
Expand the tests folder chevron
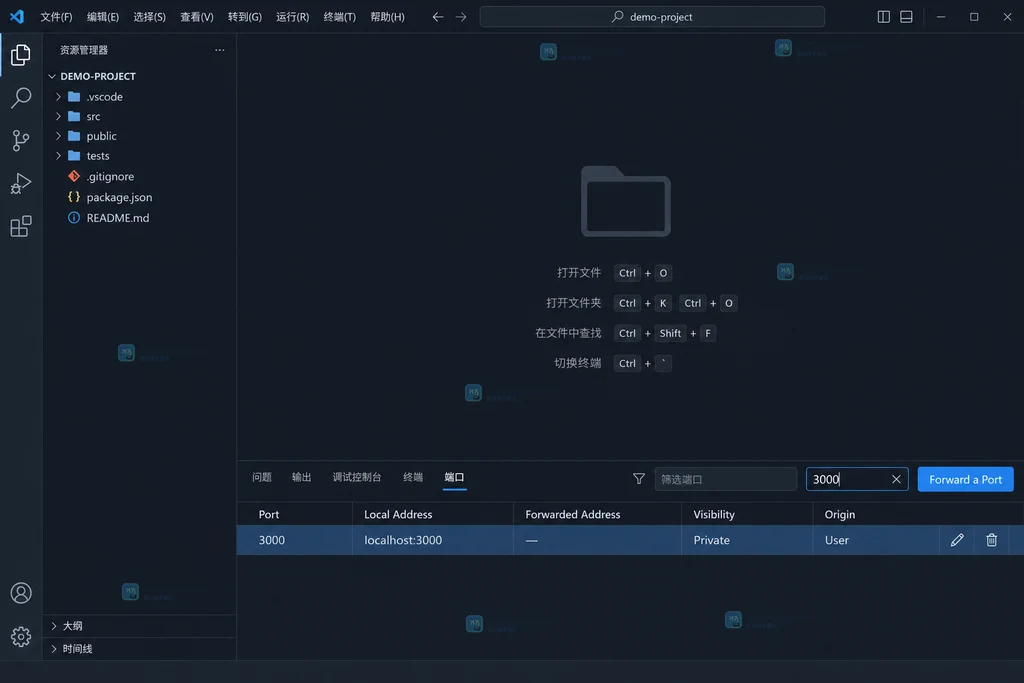point(58,155)
